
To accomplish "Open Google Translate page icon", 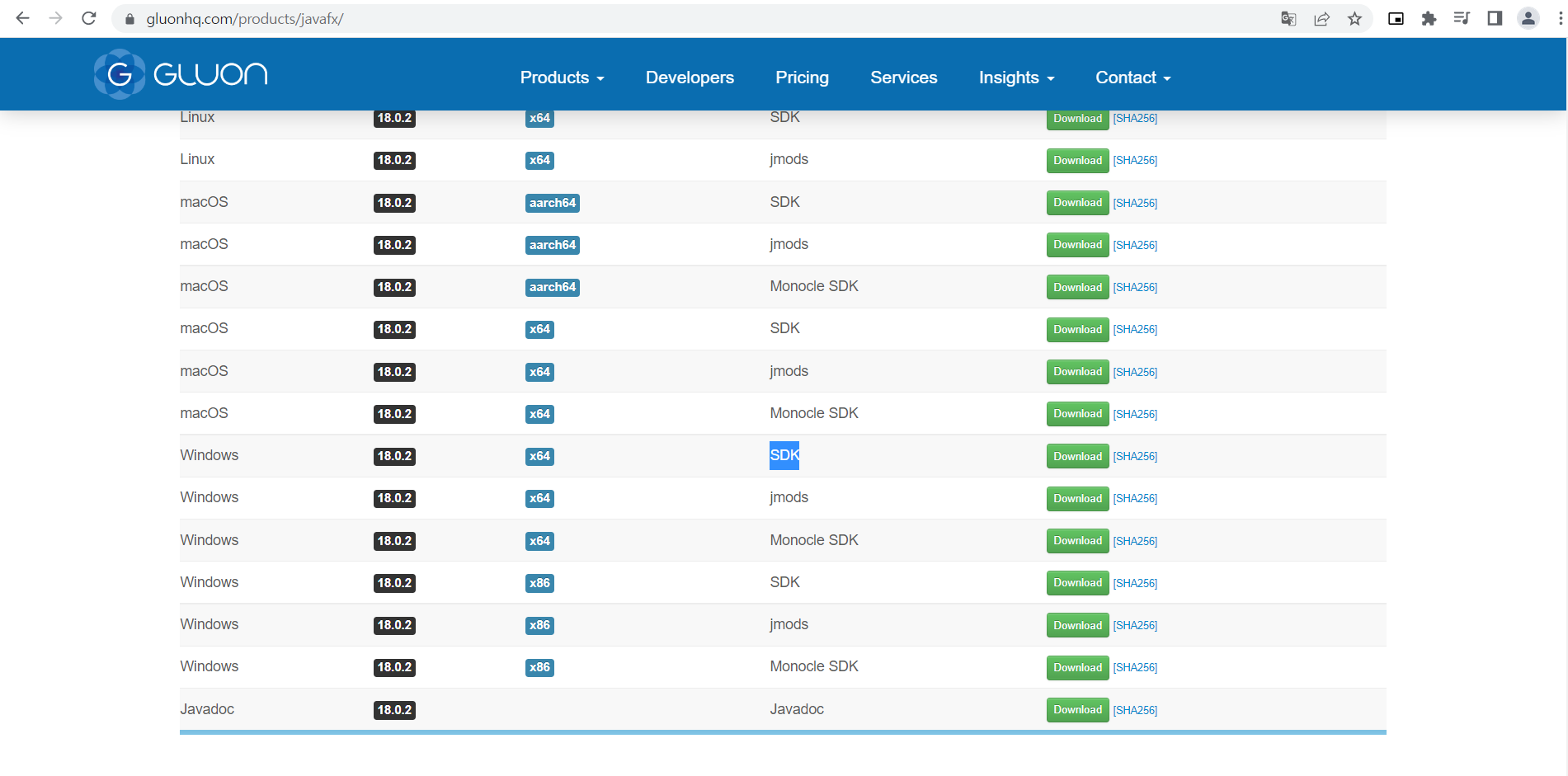I will 1288,19.
